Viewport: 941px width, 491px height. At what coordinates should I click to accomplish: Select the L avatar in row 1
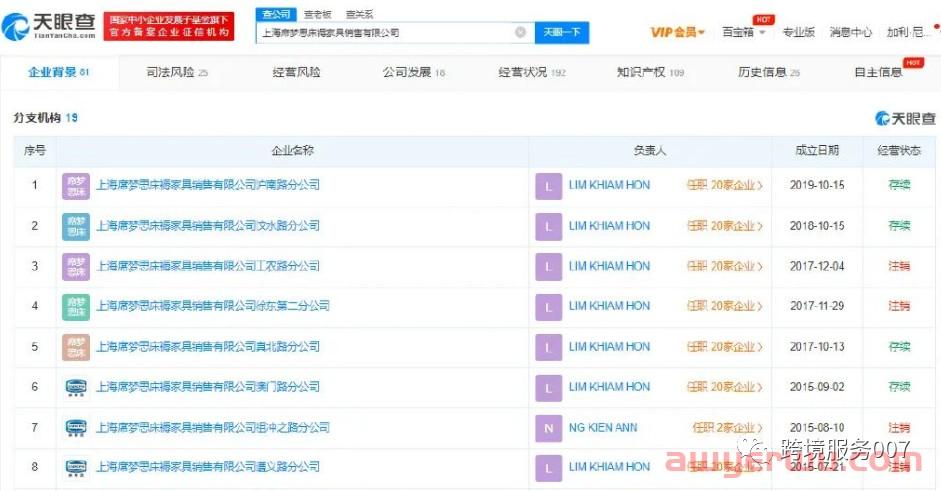549,186
